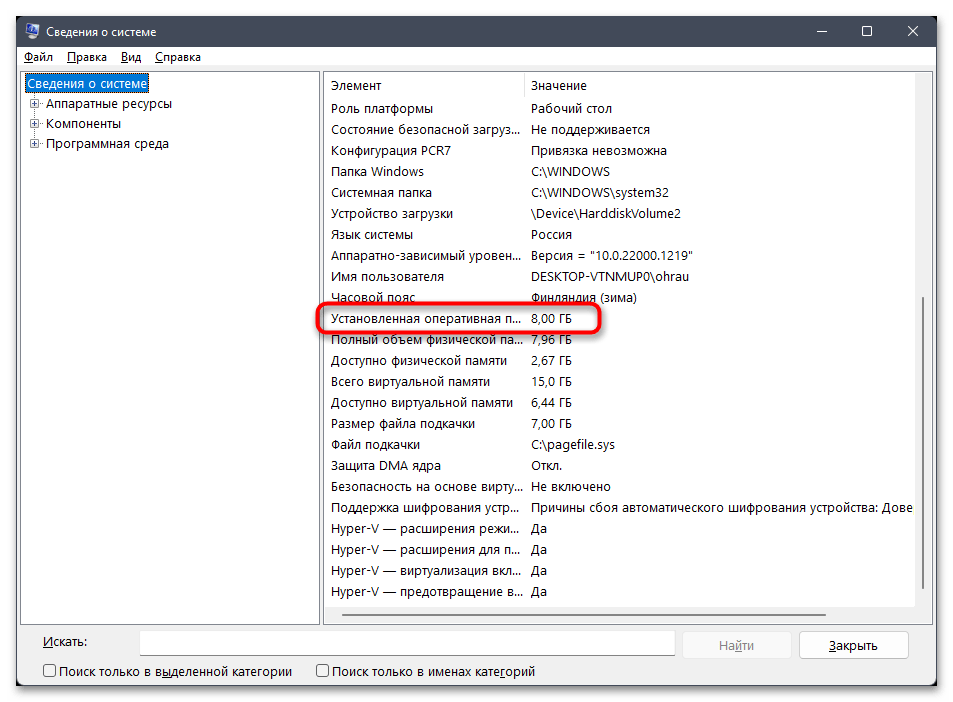
Task: Select Сведения о системе root tree item
Action: pyautogui.click(x=87, y=84)
